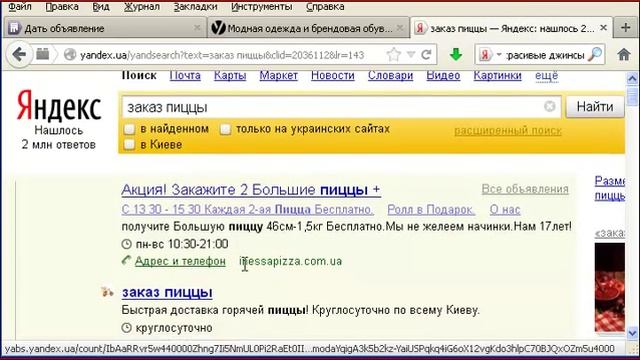
Task: Go back with the browser back arrow
Action: click(x=19, y=54)
